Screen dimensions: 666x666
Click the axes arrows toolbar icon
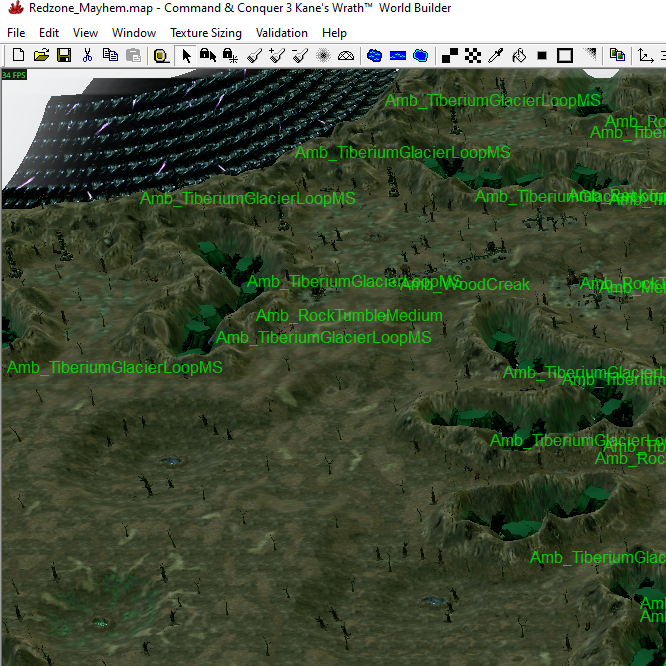click(x=646, y=56)
